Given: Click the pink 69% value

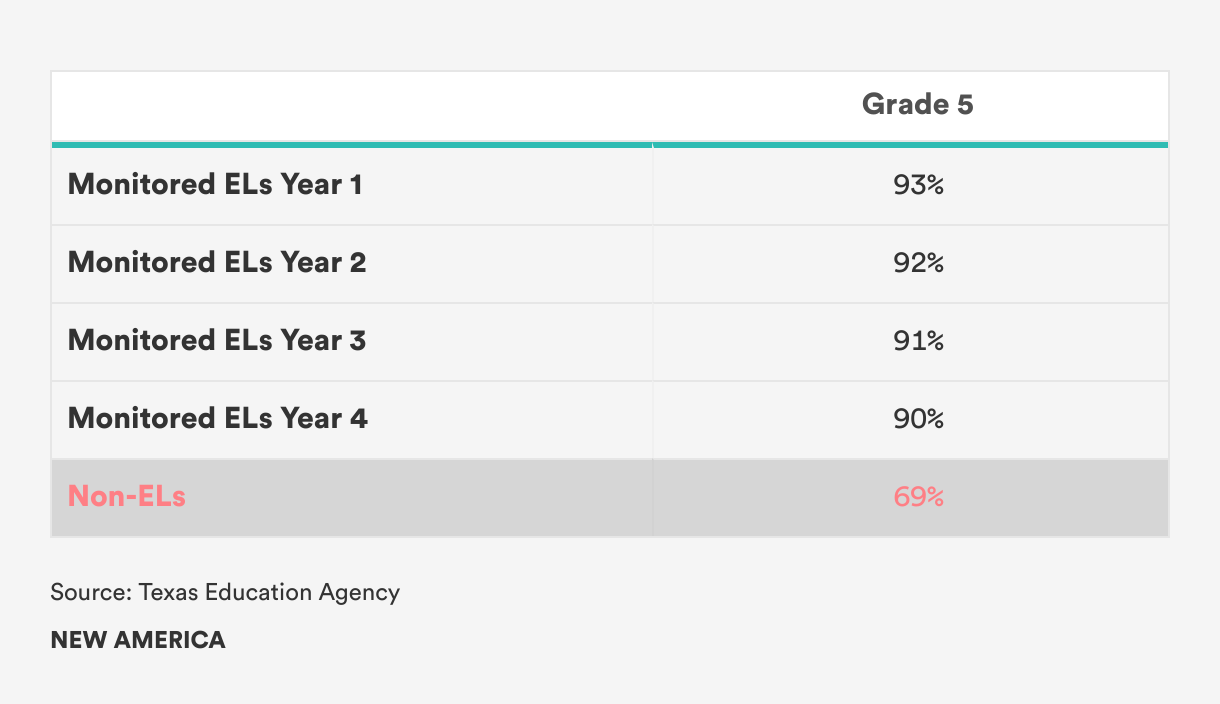Looking at the screenshot, I should [918, 496].
